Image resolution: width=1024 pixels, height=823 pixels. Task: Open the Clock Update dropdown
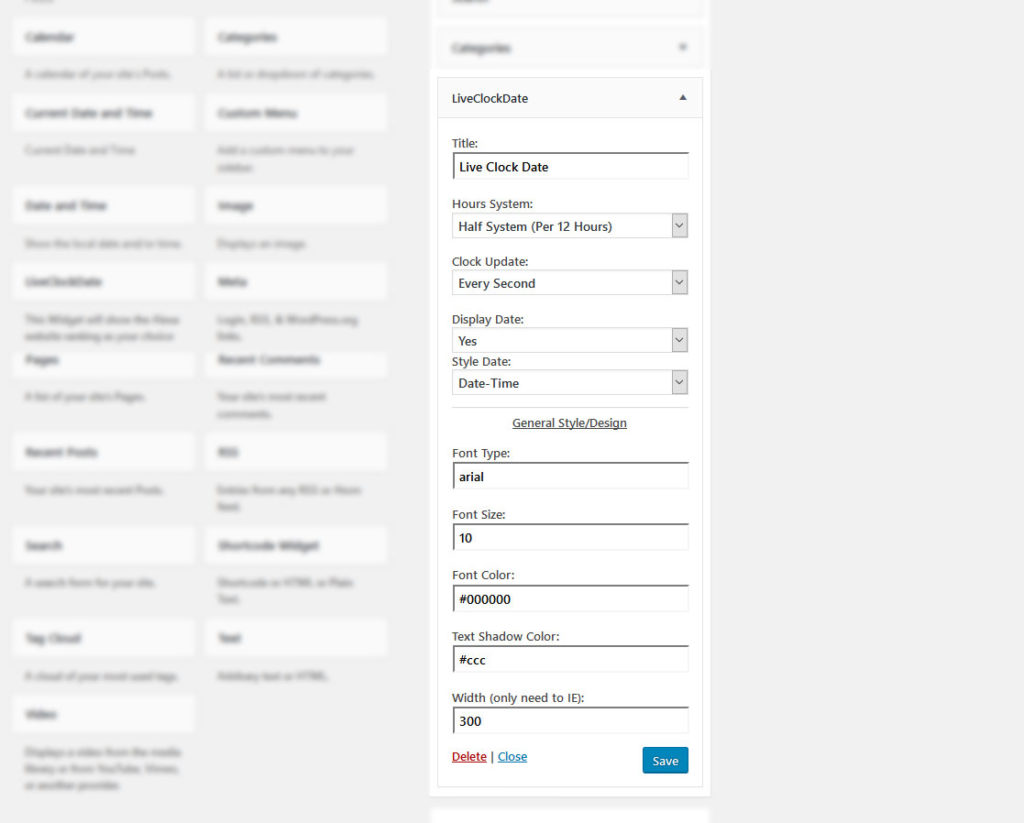click(x=570, y=283)
